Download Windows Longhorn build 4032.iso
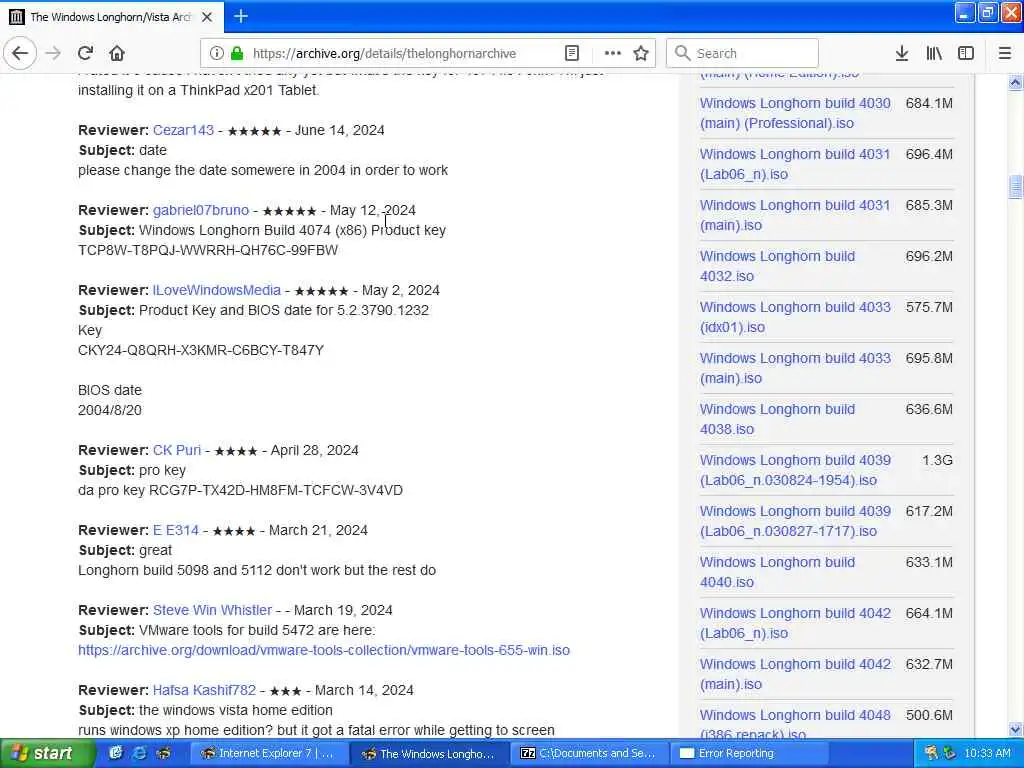 point(777,266)
